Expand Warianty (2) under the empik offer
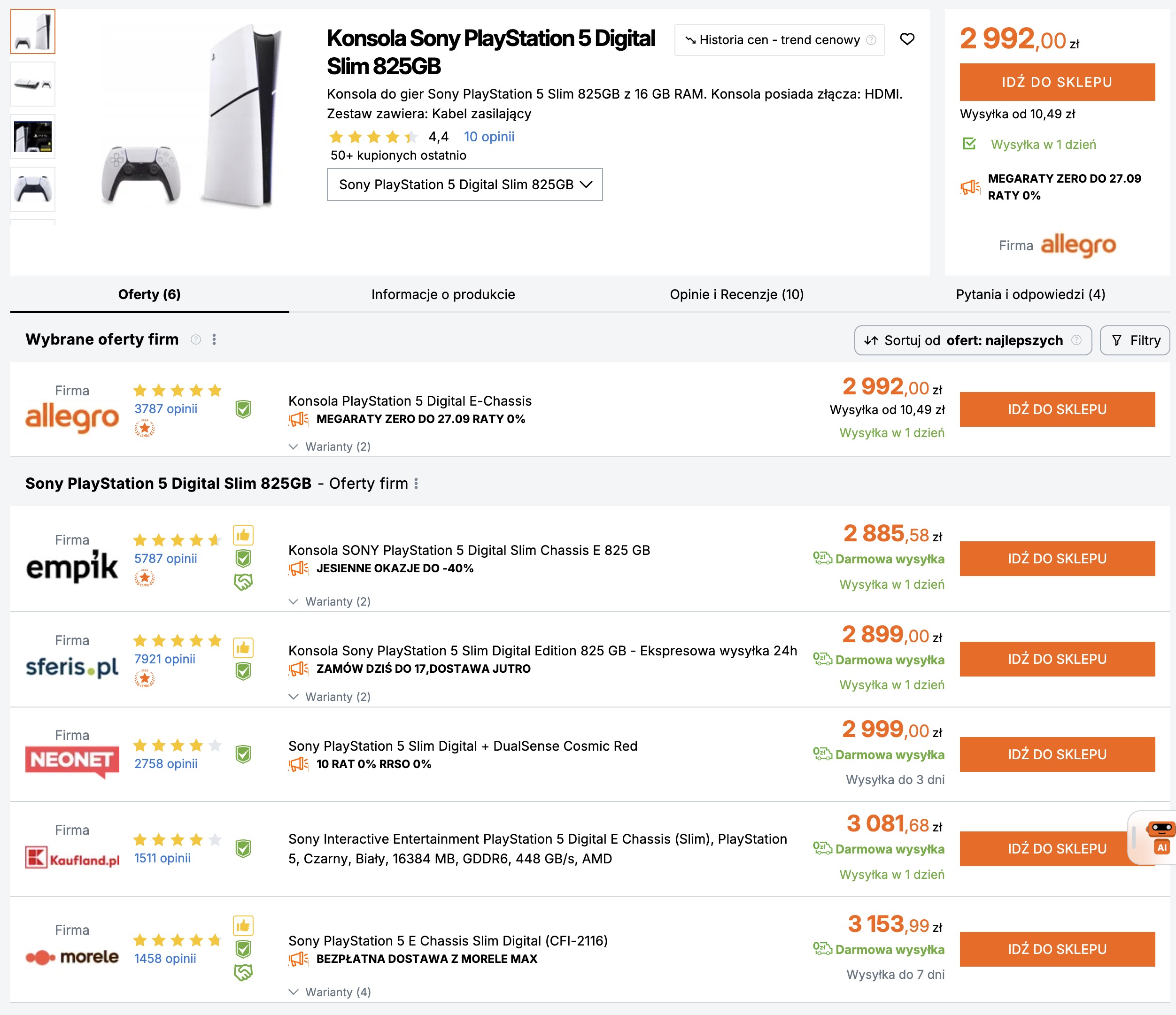 (330, 601)
